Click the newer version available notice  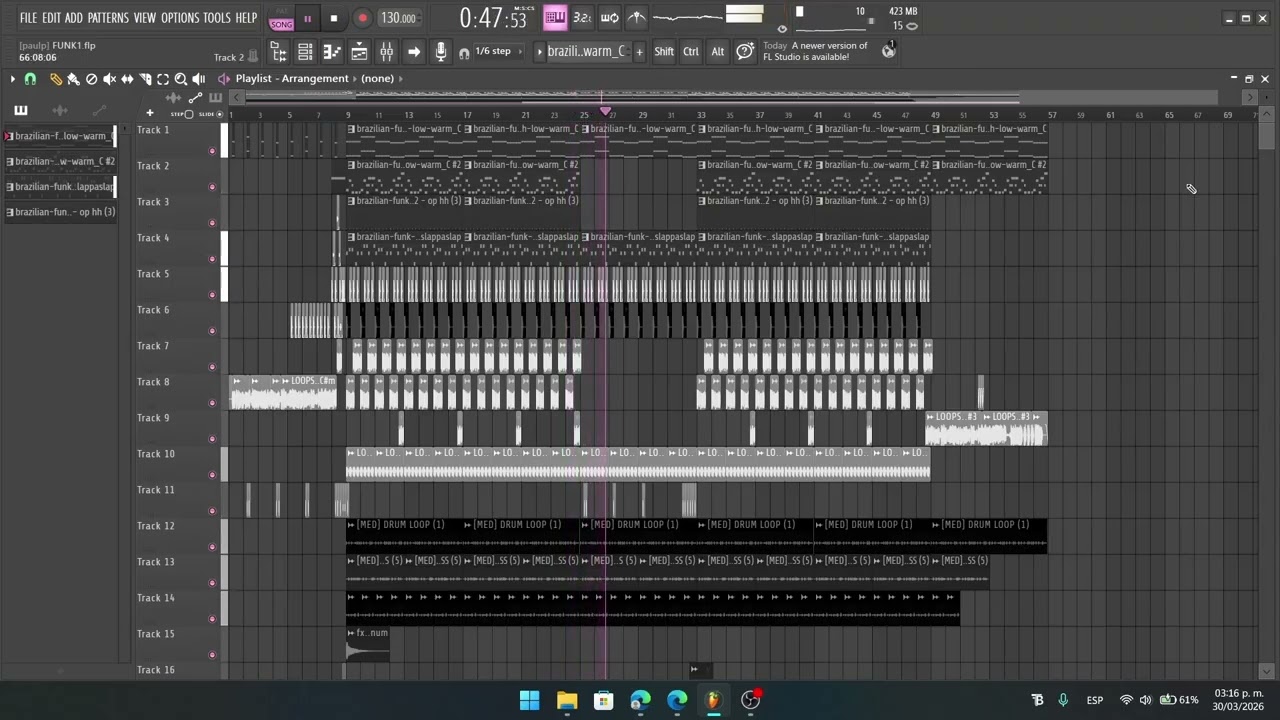[x=815, y=51]
